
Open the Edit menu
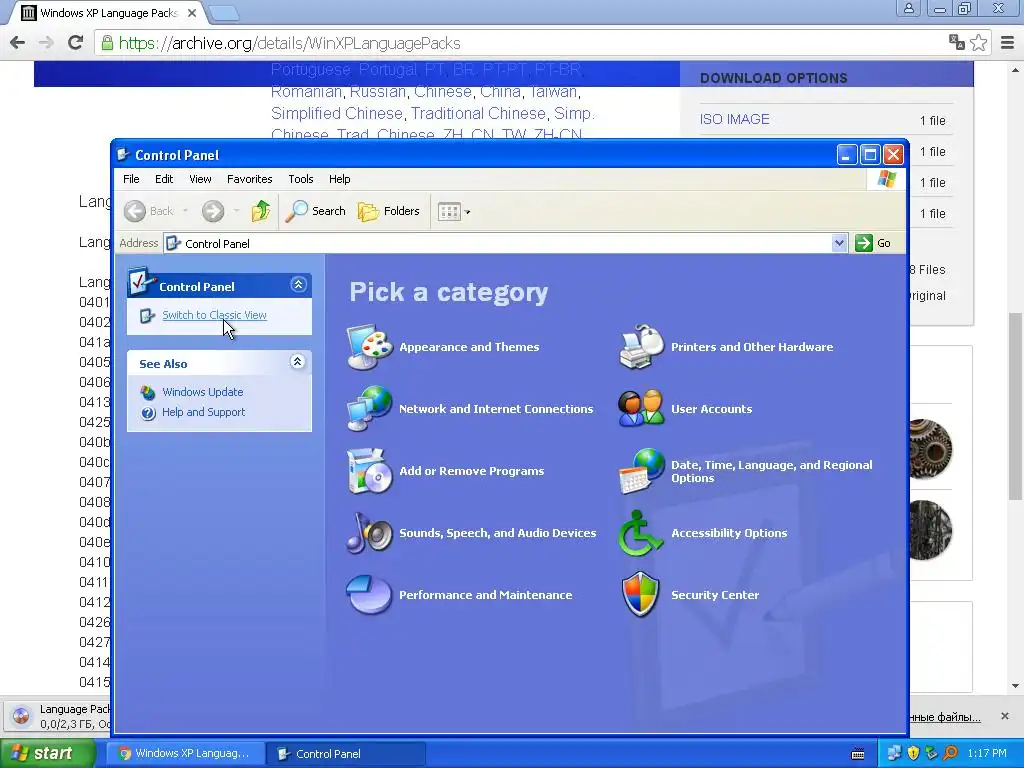[x=164, y=179]
